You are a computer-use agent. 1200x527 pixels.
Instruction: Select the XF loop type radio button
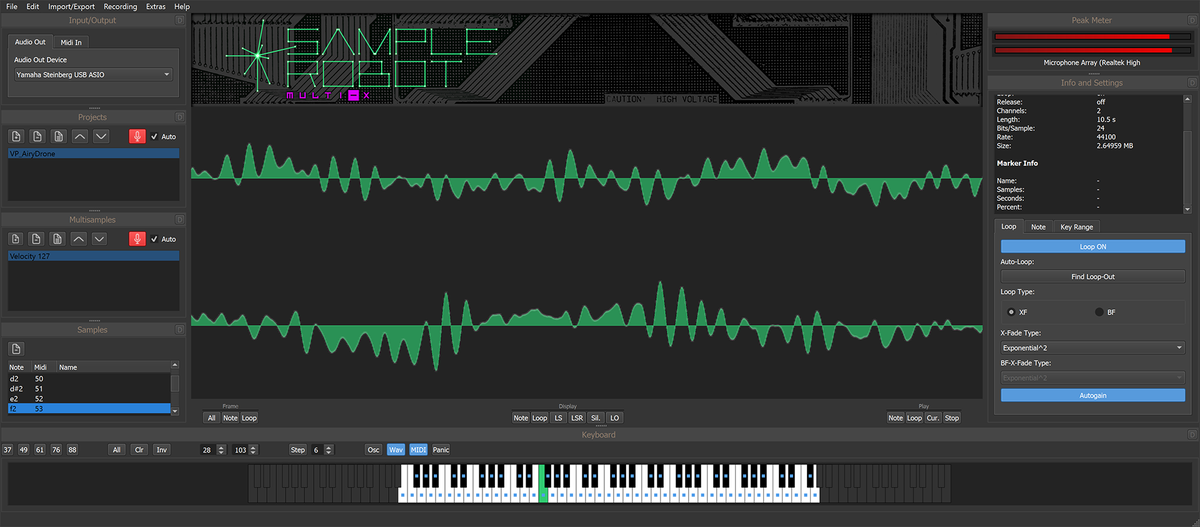[1012, 312]
